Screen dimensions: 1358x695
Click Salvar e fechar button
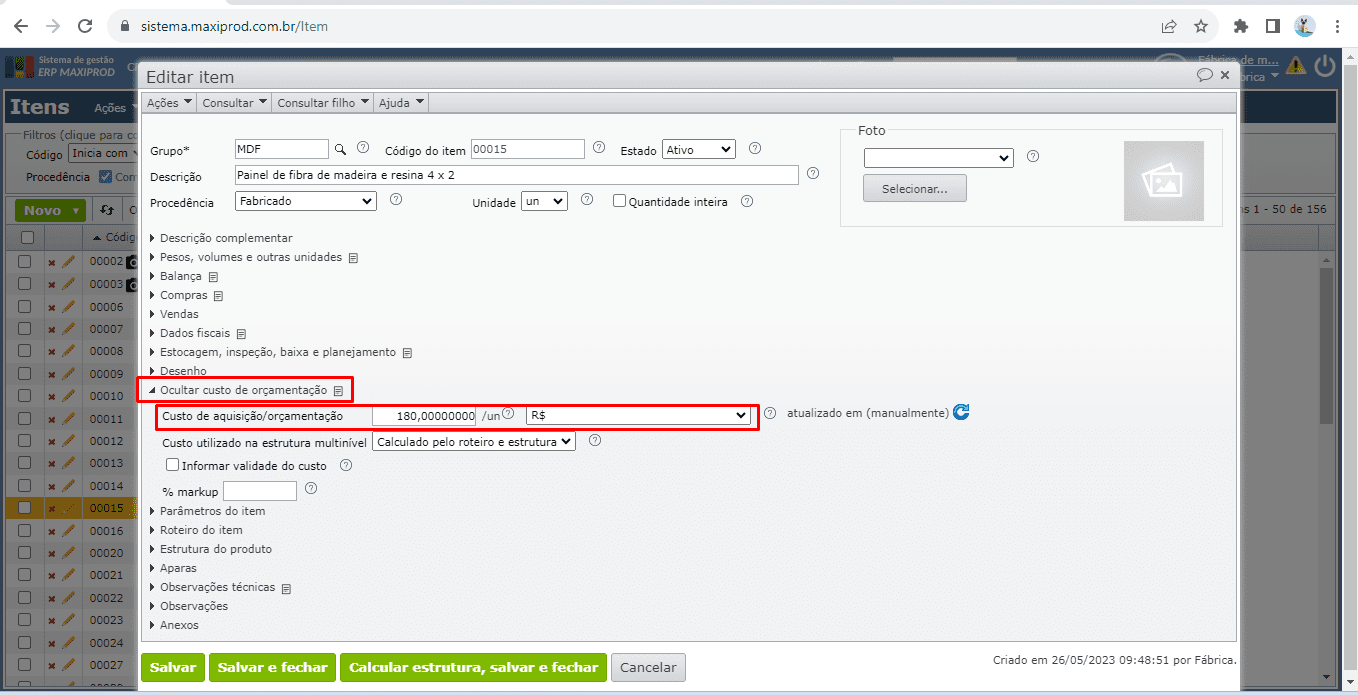click(x=273, y=668)
